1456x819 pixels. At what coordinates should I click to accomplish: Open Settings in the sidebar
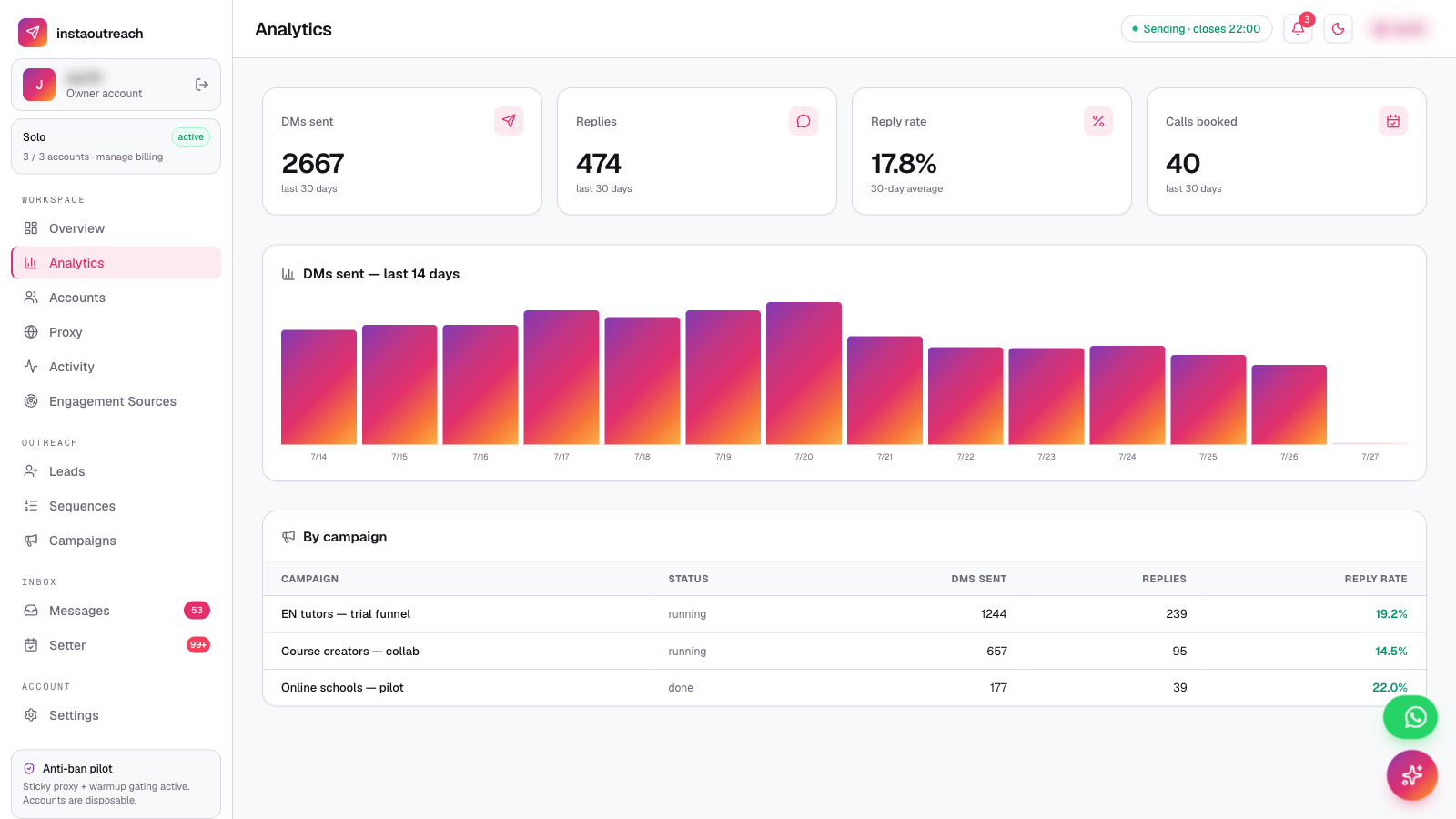click(x=116, y=715)
